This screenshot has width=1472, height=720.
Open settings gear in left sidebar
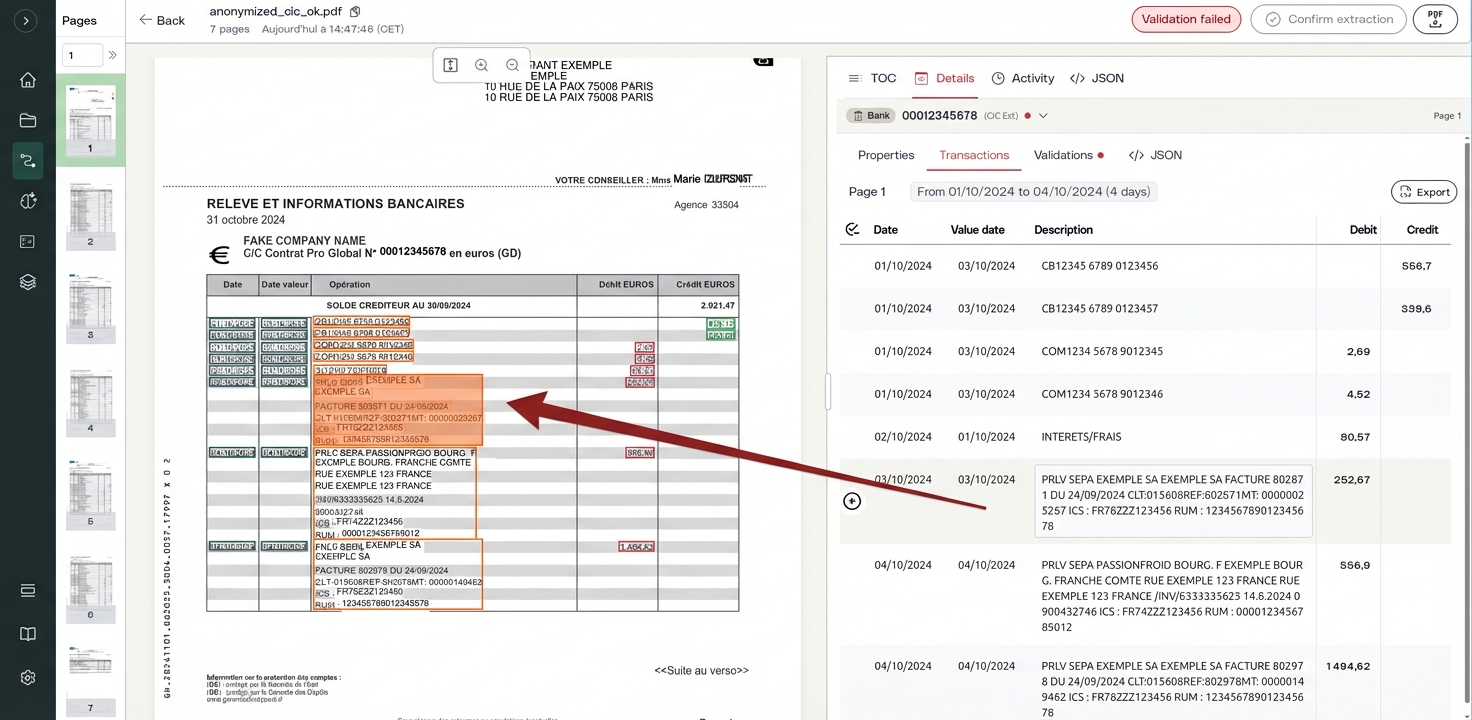click(28, 677)
